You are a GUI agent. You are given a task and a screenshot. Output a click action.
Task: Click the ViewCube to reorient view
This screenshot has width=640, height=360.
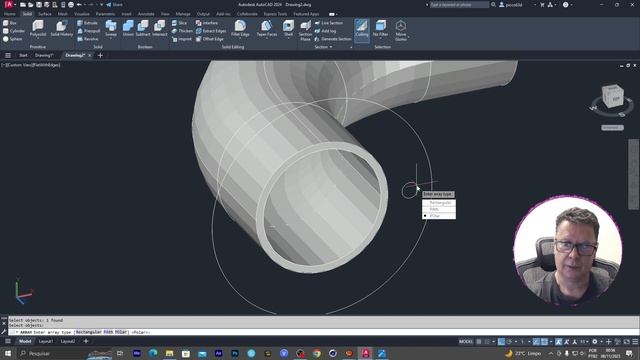612,96
